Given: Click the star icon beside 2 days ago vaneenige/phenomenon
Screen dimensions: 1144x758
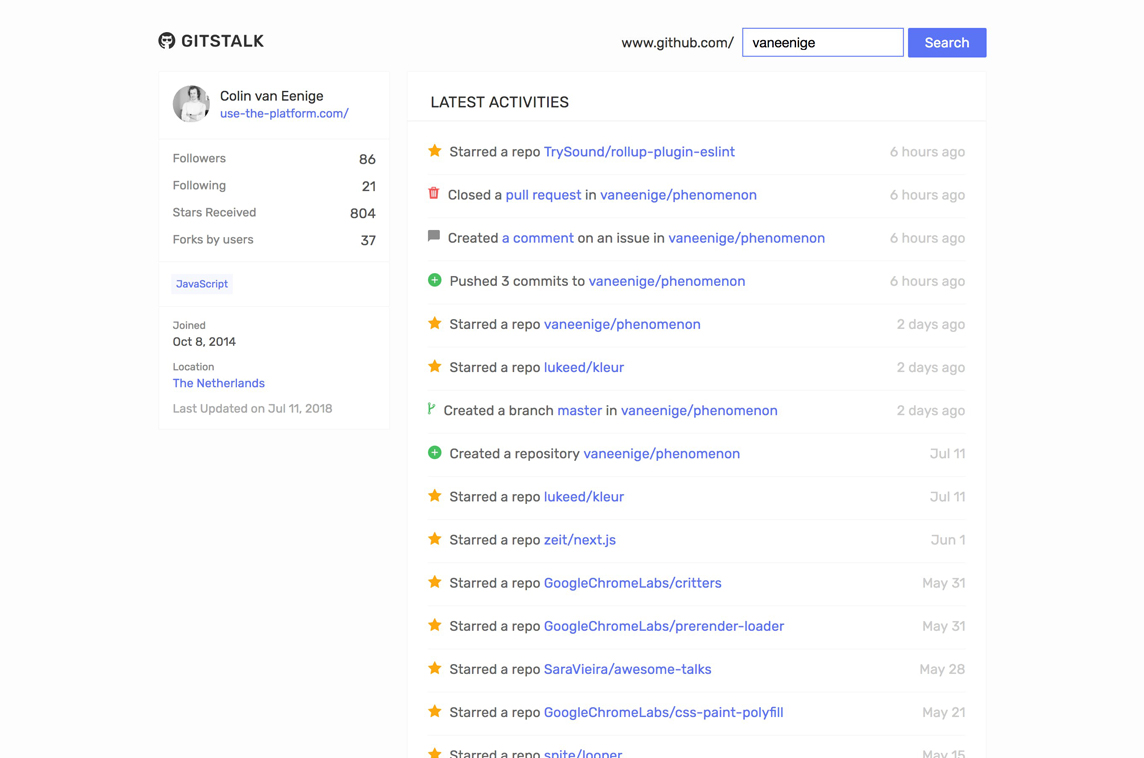Looking at the screenshot, I should coord(435,323).
